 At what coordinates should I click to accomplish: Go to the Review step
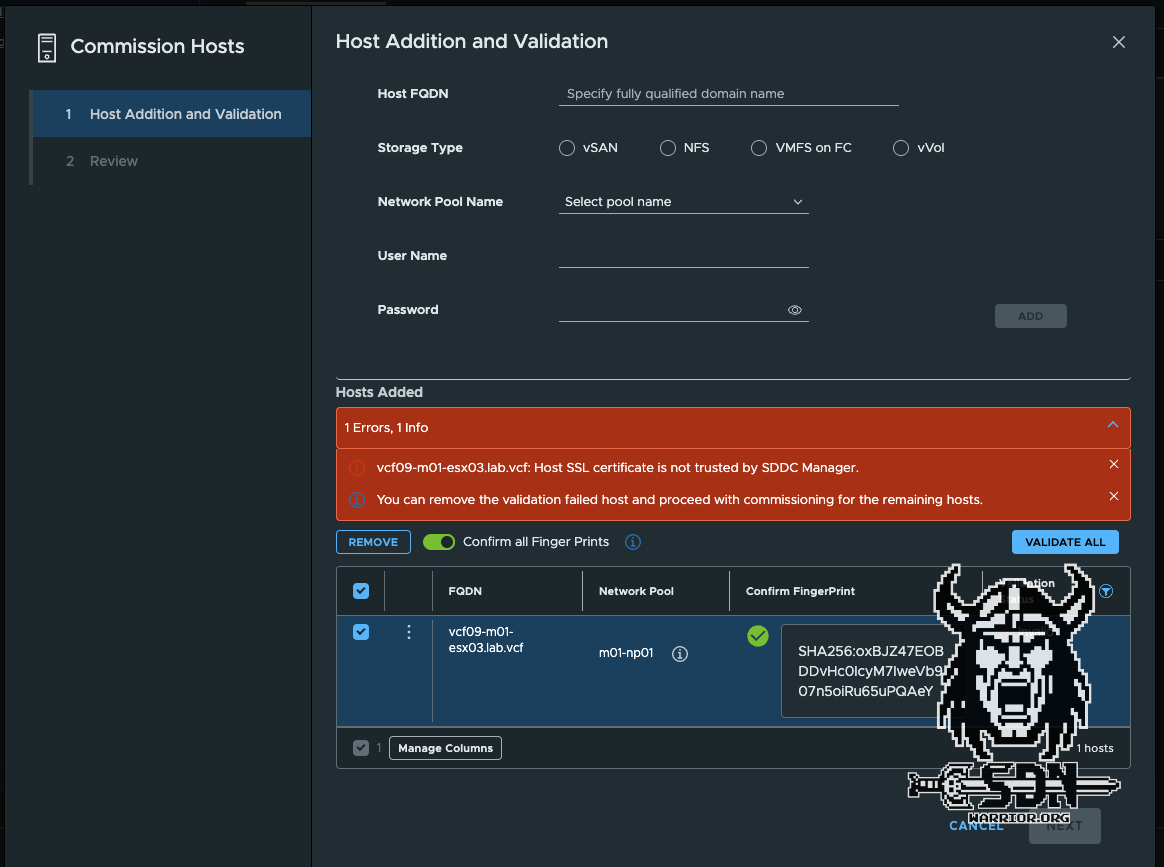pyautogui.click(x=114, y=161)
